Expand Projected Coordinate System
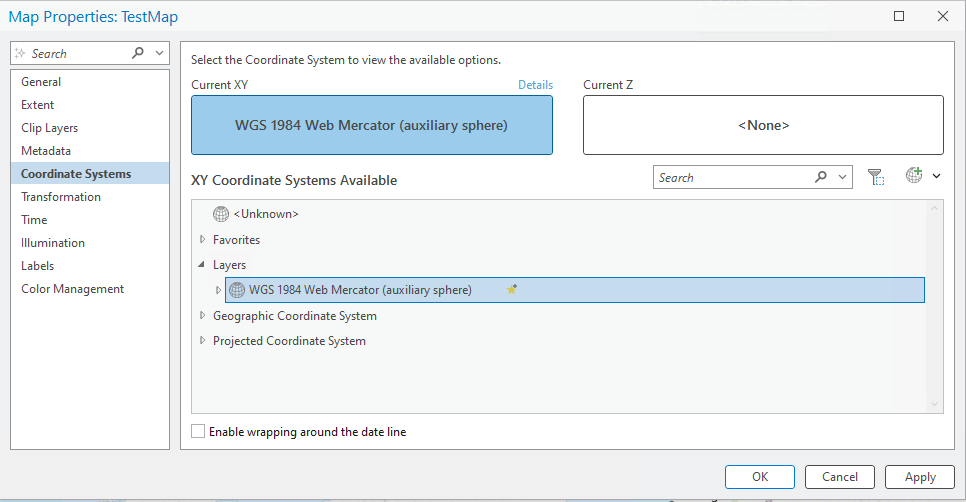The image size is (966, 502). point(203,341)
